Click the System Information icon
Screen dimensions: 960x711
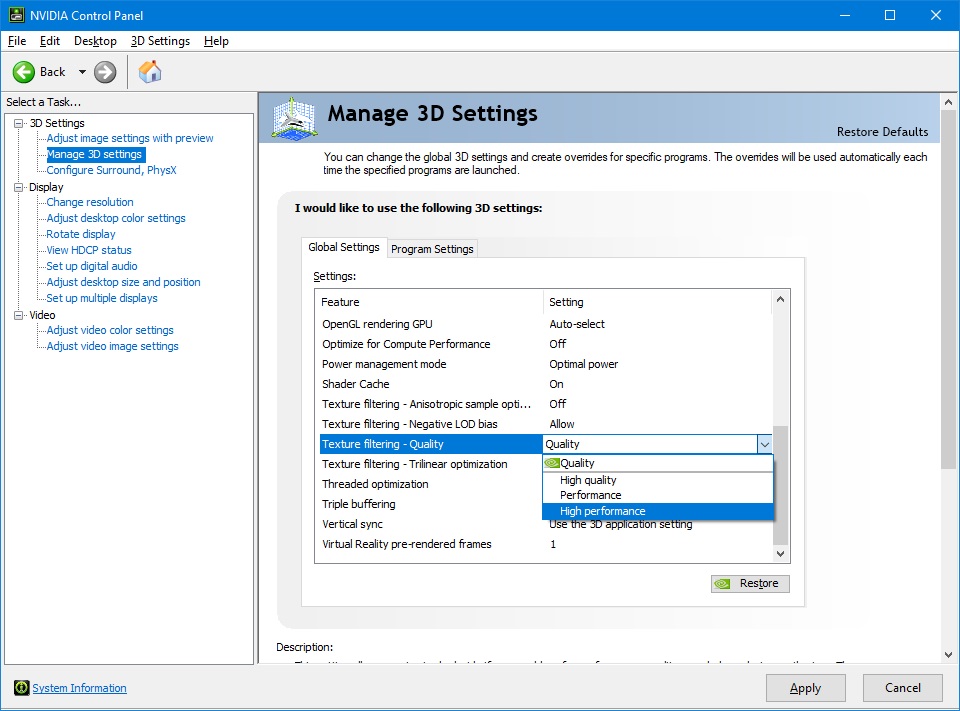coord(21,688)
